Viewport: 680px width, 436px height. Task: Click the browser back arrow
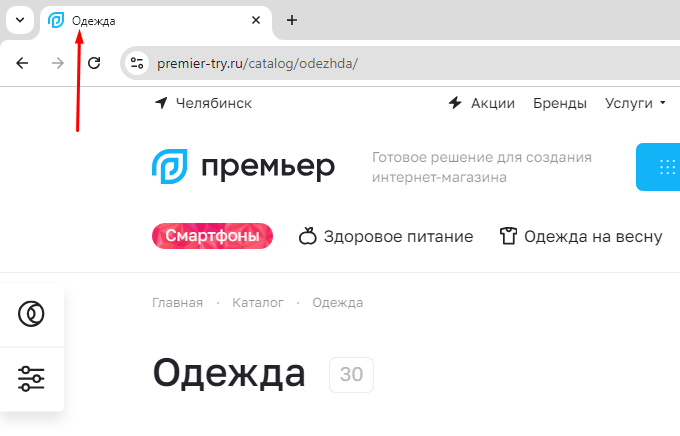pos(22,63)
